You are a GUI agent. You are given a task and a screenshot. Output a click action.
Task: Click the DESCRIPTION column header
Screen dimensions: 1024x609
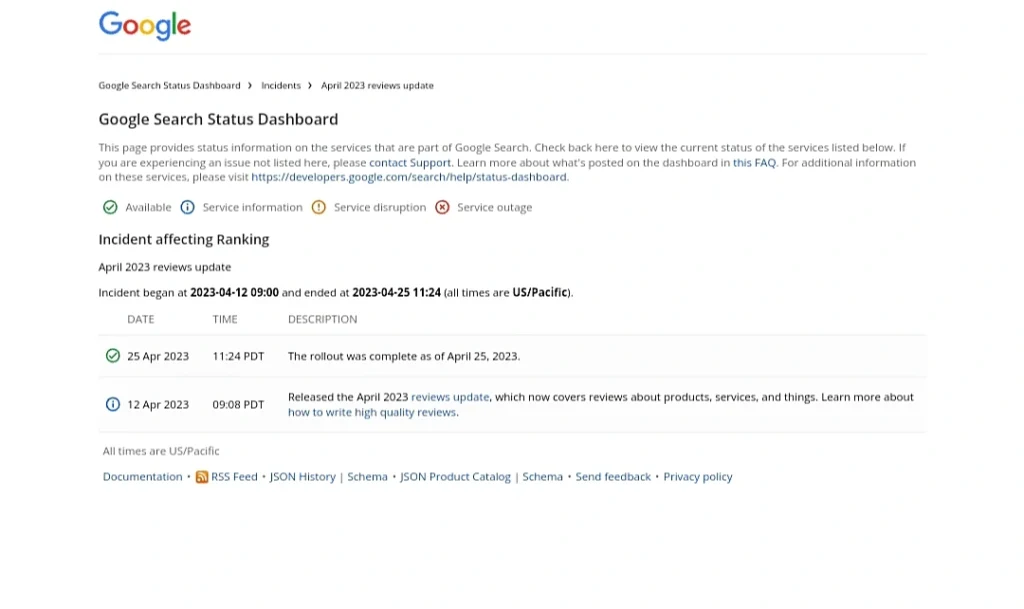323,319
